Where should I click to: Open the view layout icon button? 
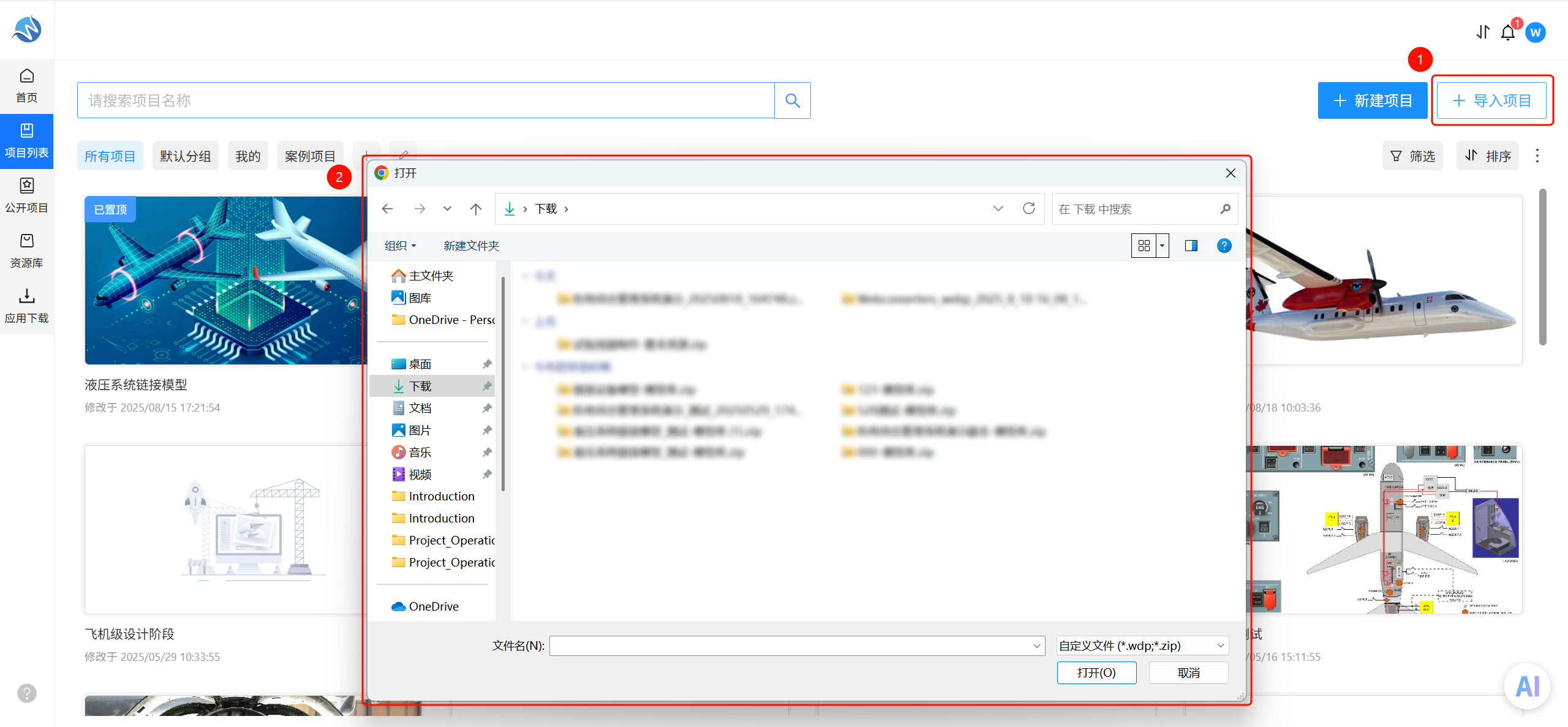pos(1144,246)
